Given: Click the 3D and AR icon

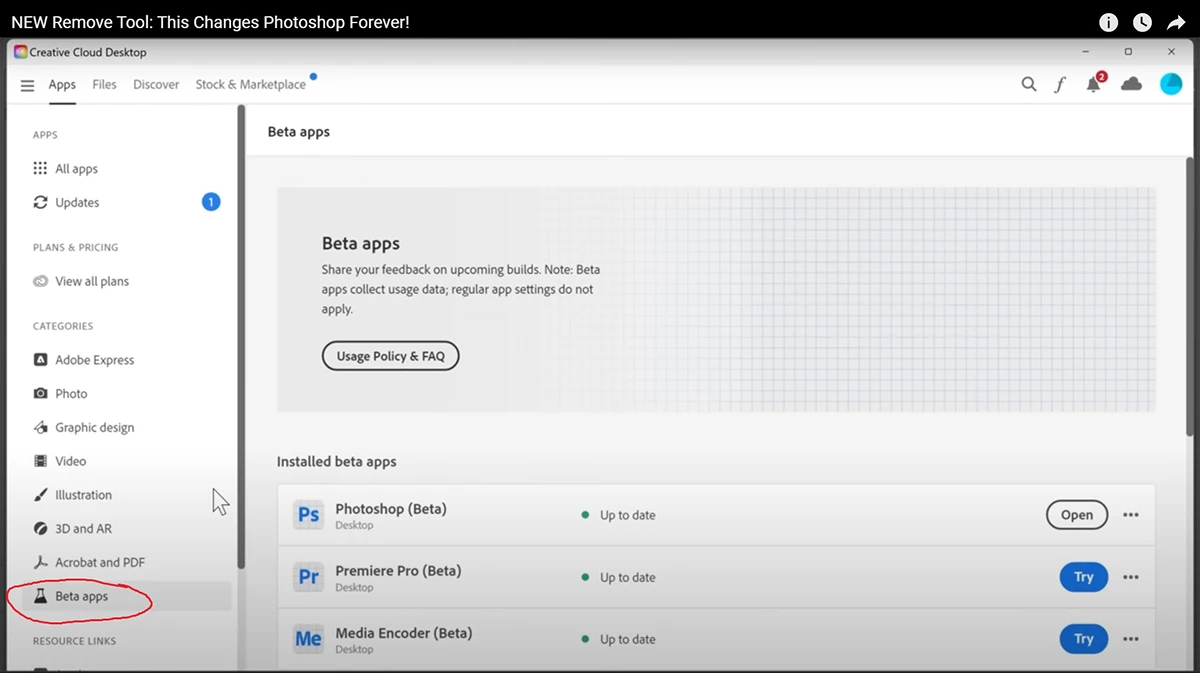Looking at the screenshot, I should coord(40,528).
